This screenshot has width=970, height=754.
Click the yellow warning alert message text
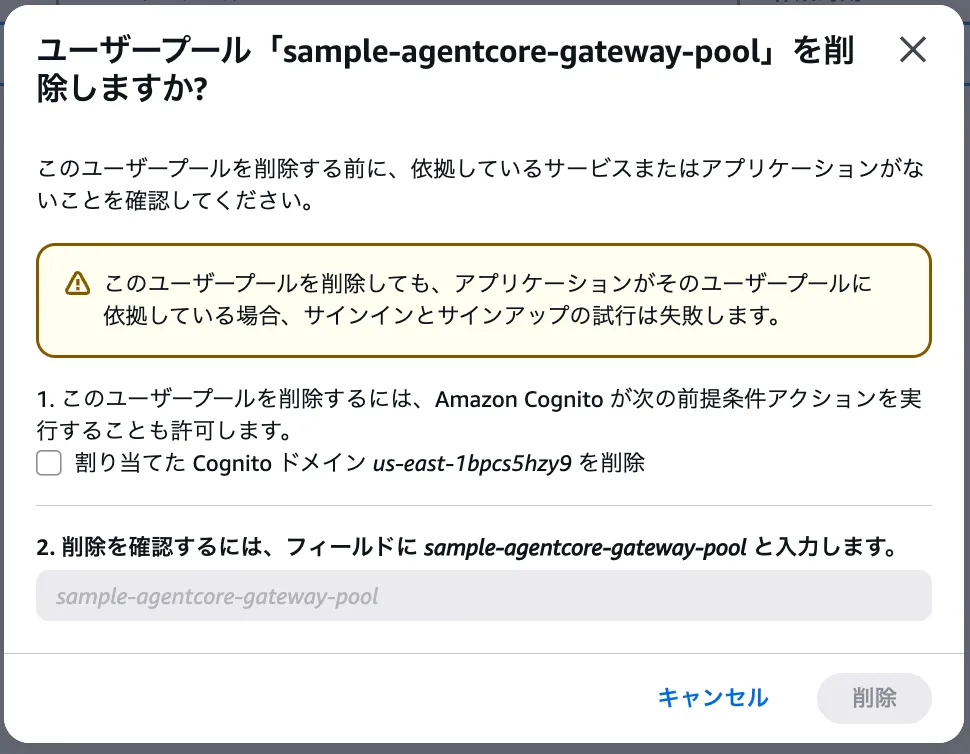click(487, 301)
